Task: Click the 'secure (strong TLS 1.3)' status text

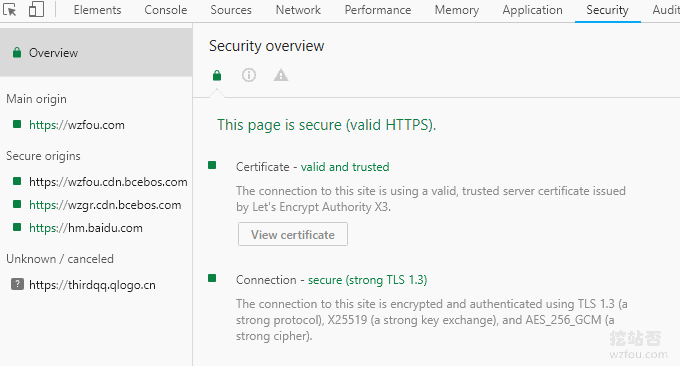Action: click(x=368, y=280)
